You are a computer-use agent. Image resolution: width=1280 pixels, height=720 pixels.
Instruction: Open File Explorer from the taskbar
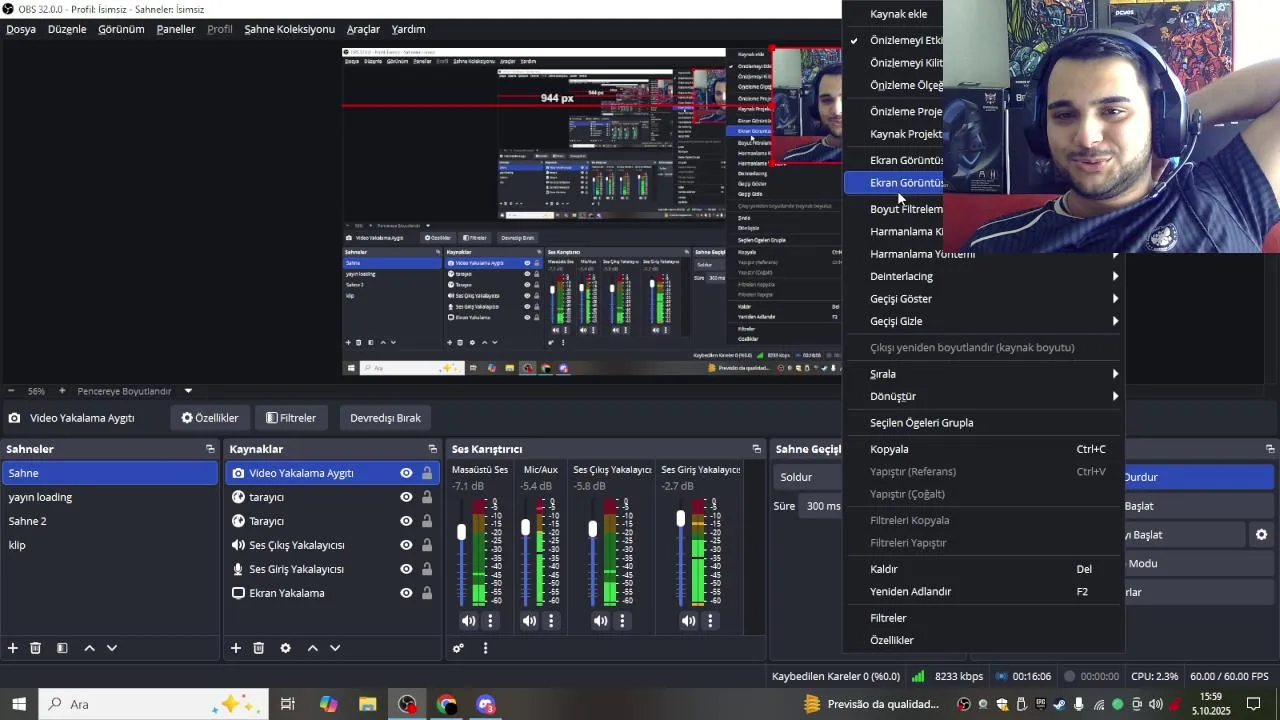point(367,704)
